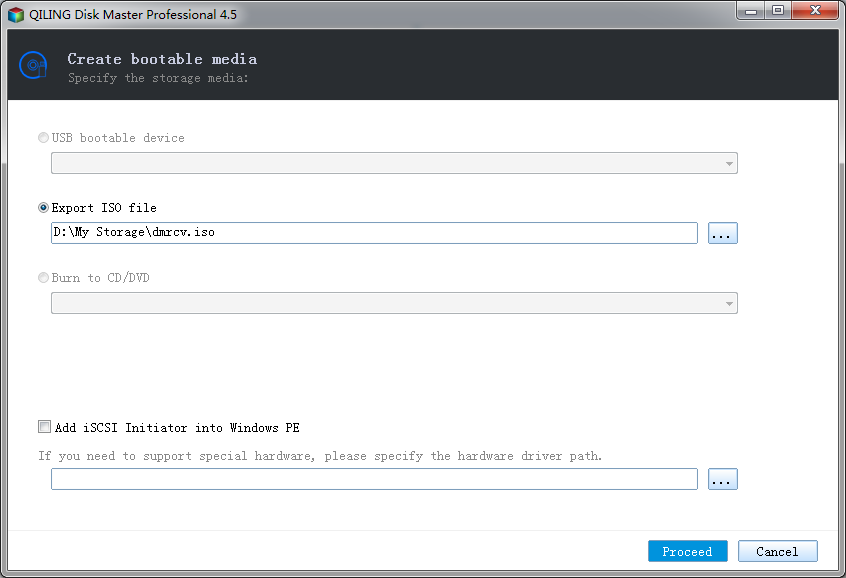The height and width of the screenshot is (578, 846).
Task: Maximize the QILING Disk Master window
Action: coord(777,11)
